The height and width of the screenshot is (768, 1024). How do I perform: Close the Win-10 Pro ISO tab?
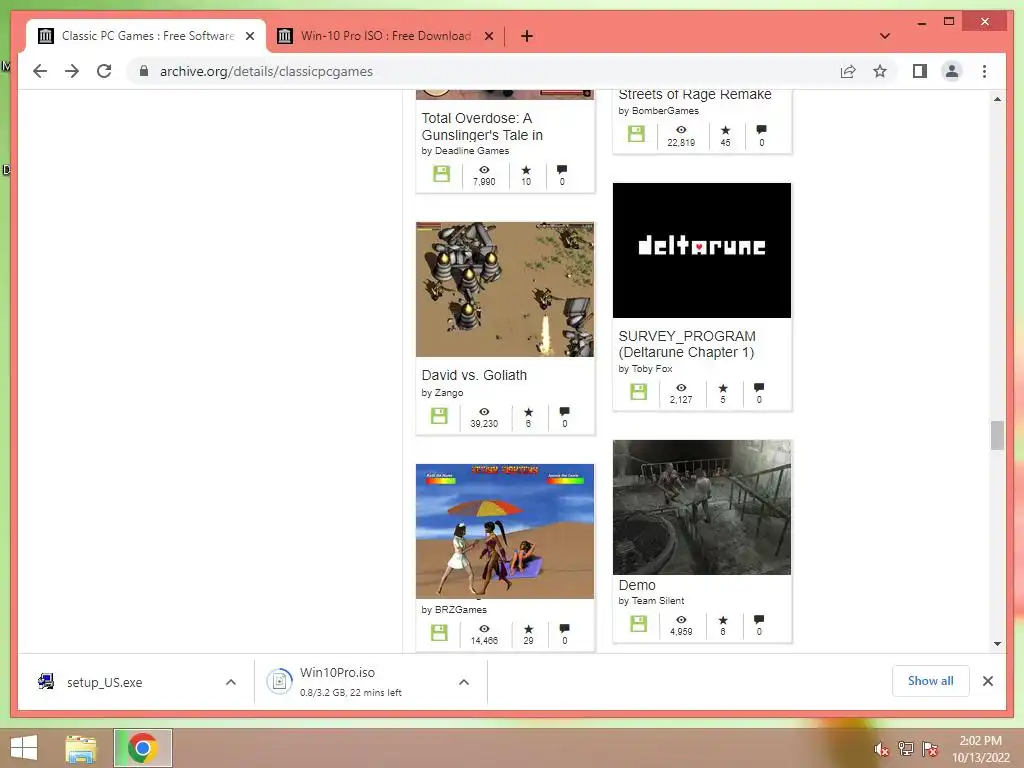click(488, 36)
